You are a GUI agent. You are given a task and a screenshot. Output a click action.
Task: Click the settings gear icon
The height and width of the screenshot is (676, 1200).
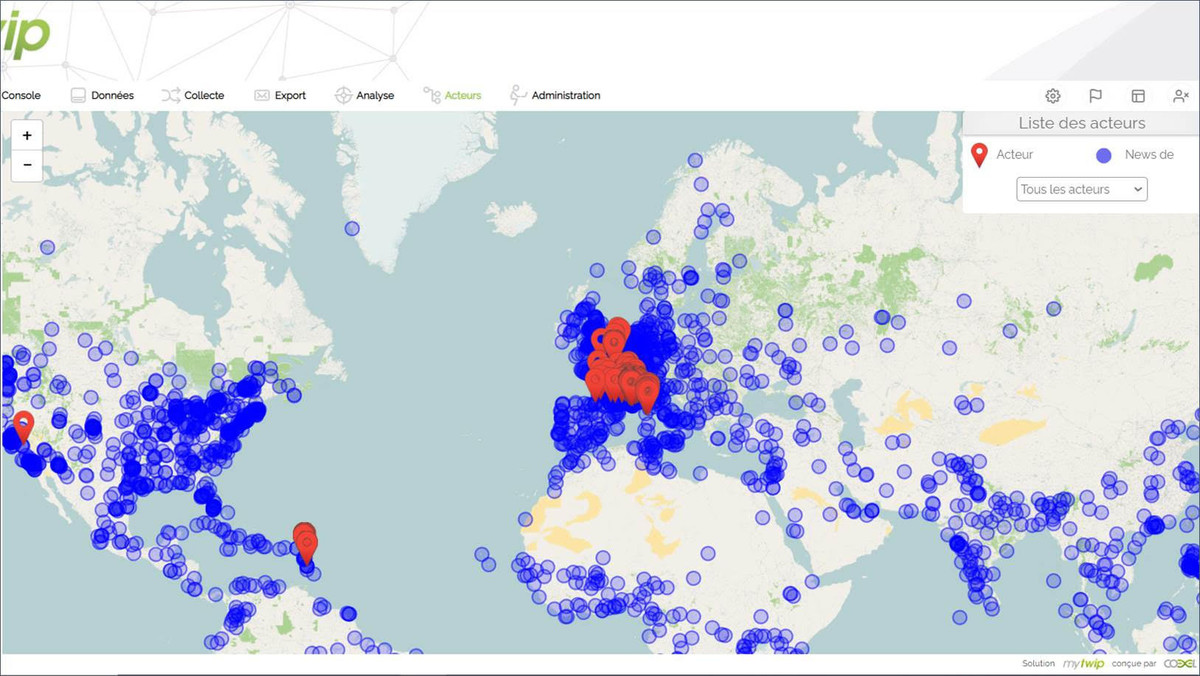coord(1053,96)
